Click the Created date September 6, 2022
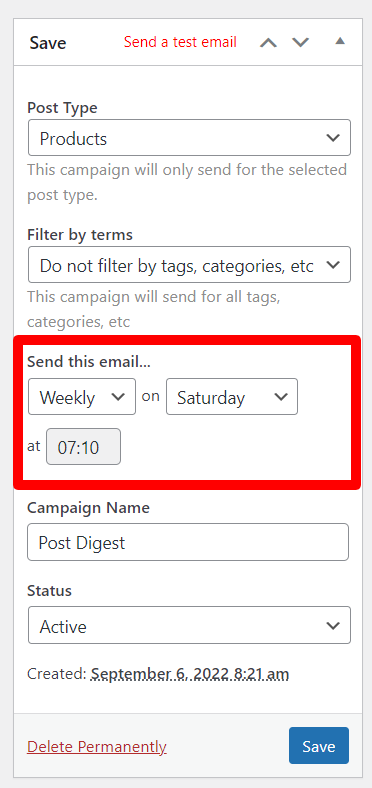This screenshot has width=372, height=788. 190,673
